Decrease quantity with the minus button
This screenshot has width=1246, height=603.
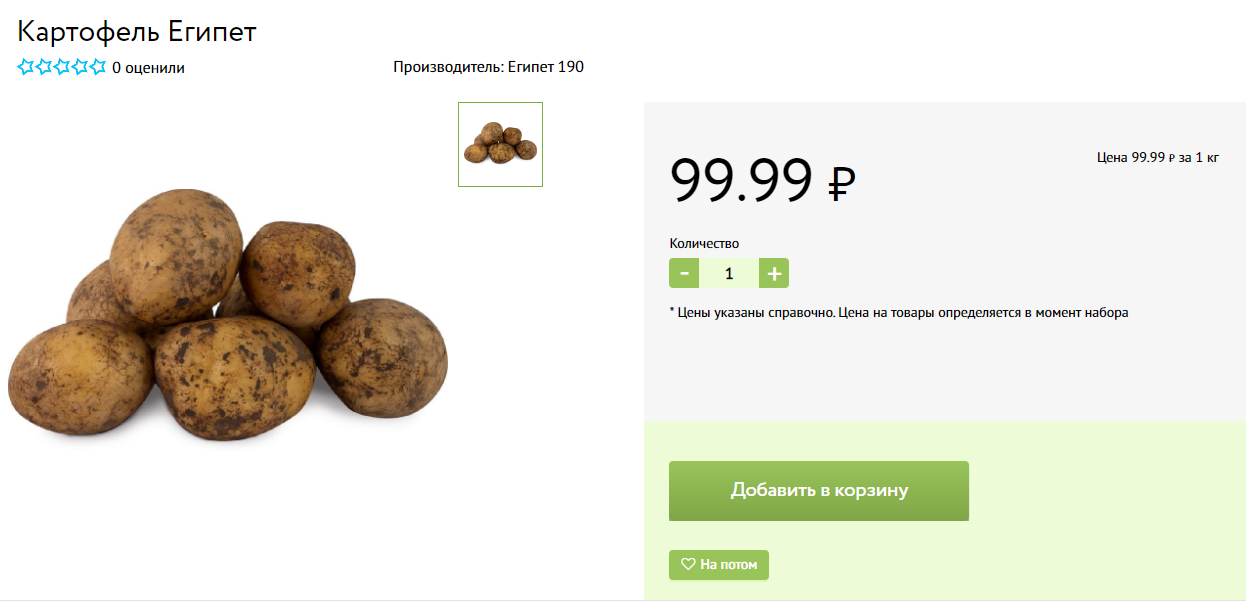pyautogui.click(x=684, y=273)
